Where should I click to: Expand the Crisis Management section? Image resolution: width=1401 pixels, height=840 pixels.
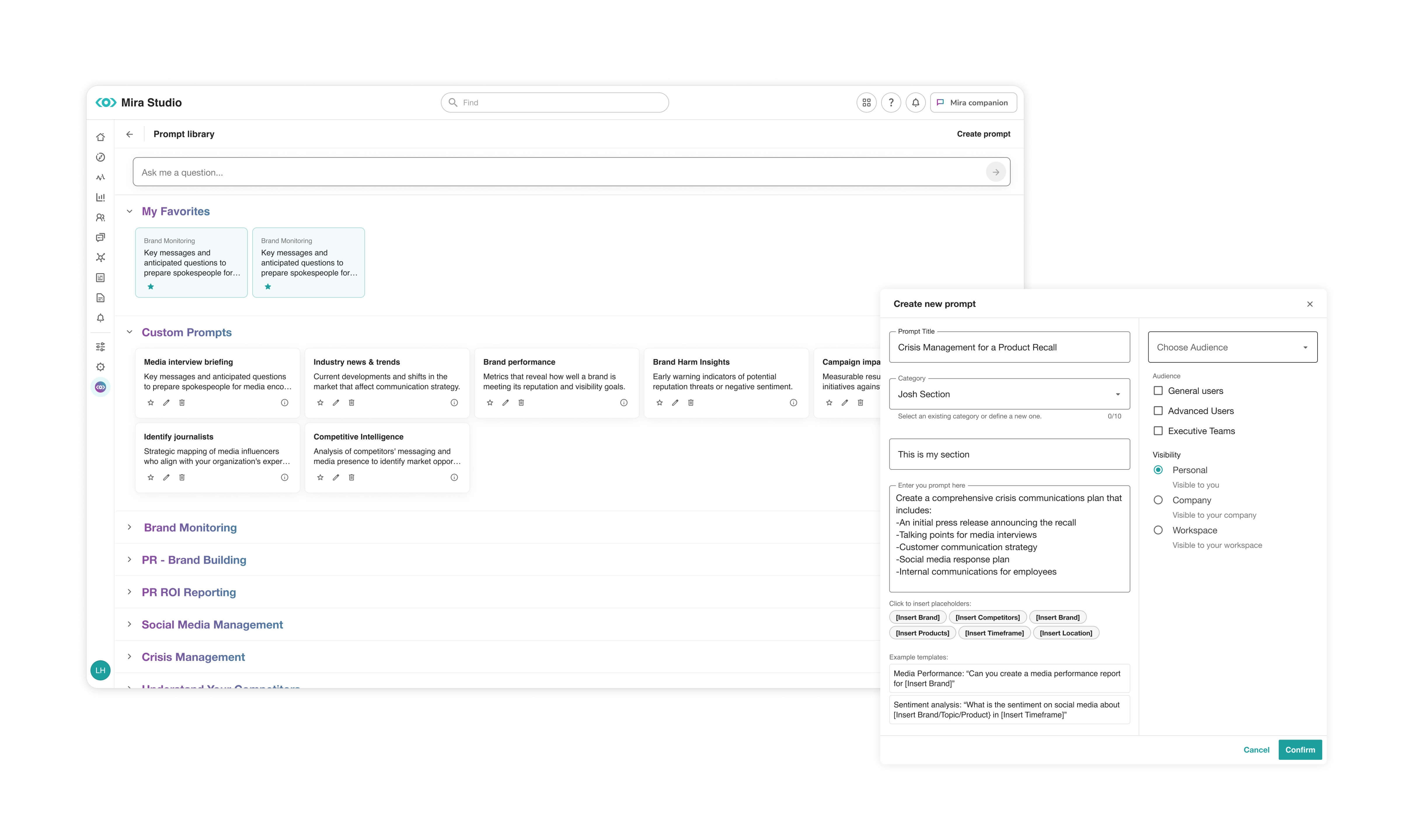point(130,656)
